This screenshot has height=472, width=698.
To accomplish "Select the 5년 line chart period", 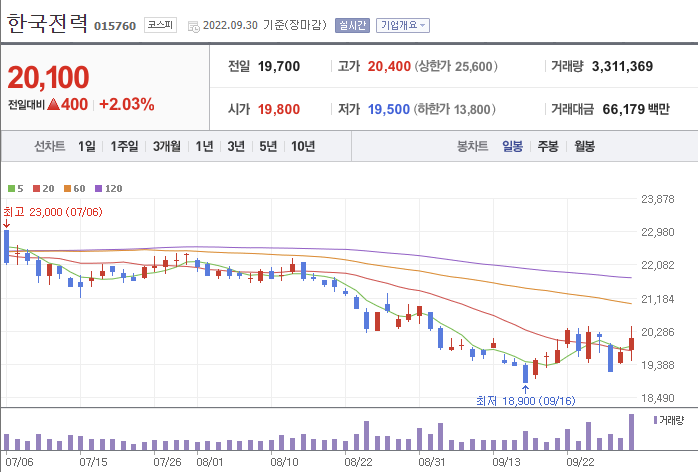I will coord(268,146).
